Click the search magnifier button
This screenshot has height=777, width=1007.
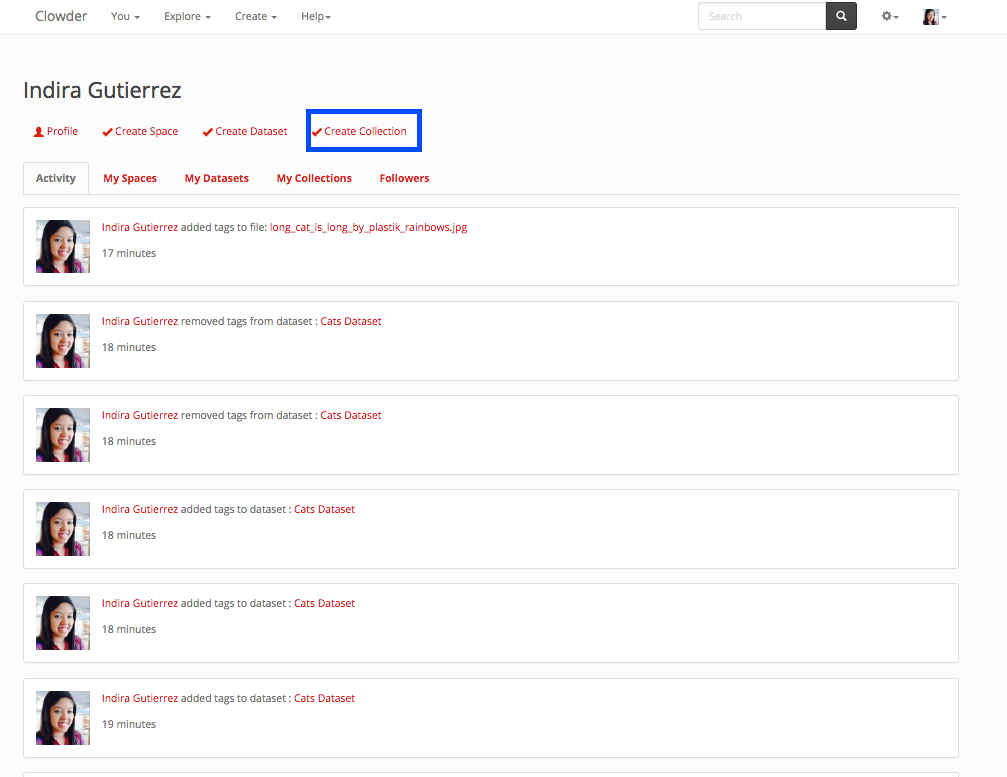841,16
